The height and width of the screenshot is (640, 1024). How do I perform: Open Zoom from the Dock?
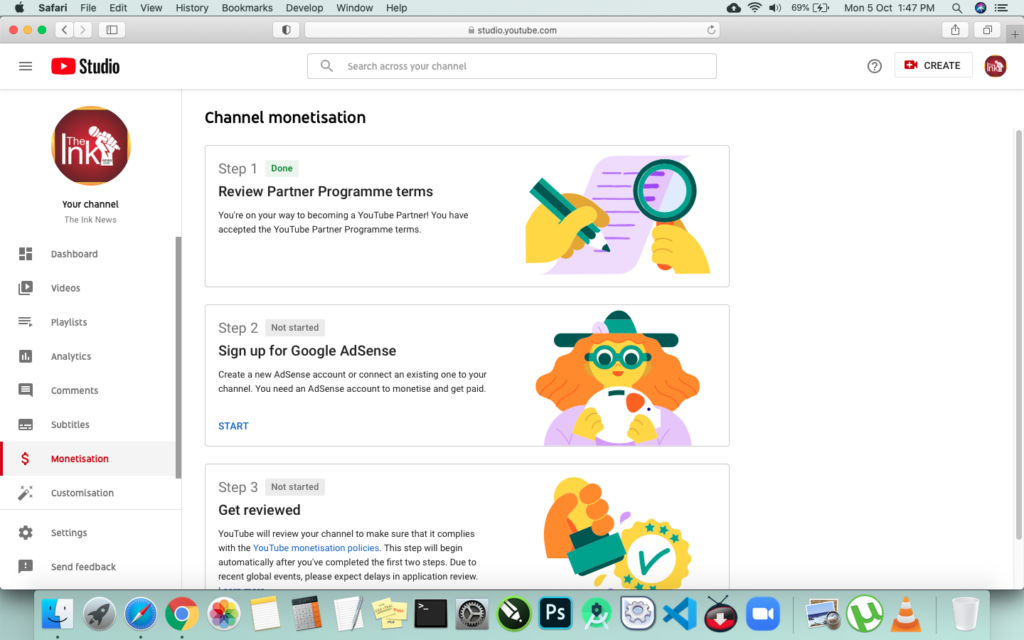point(762,614)
